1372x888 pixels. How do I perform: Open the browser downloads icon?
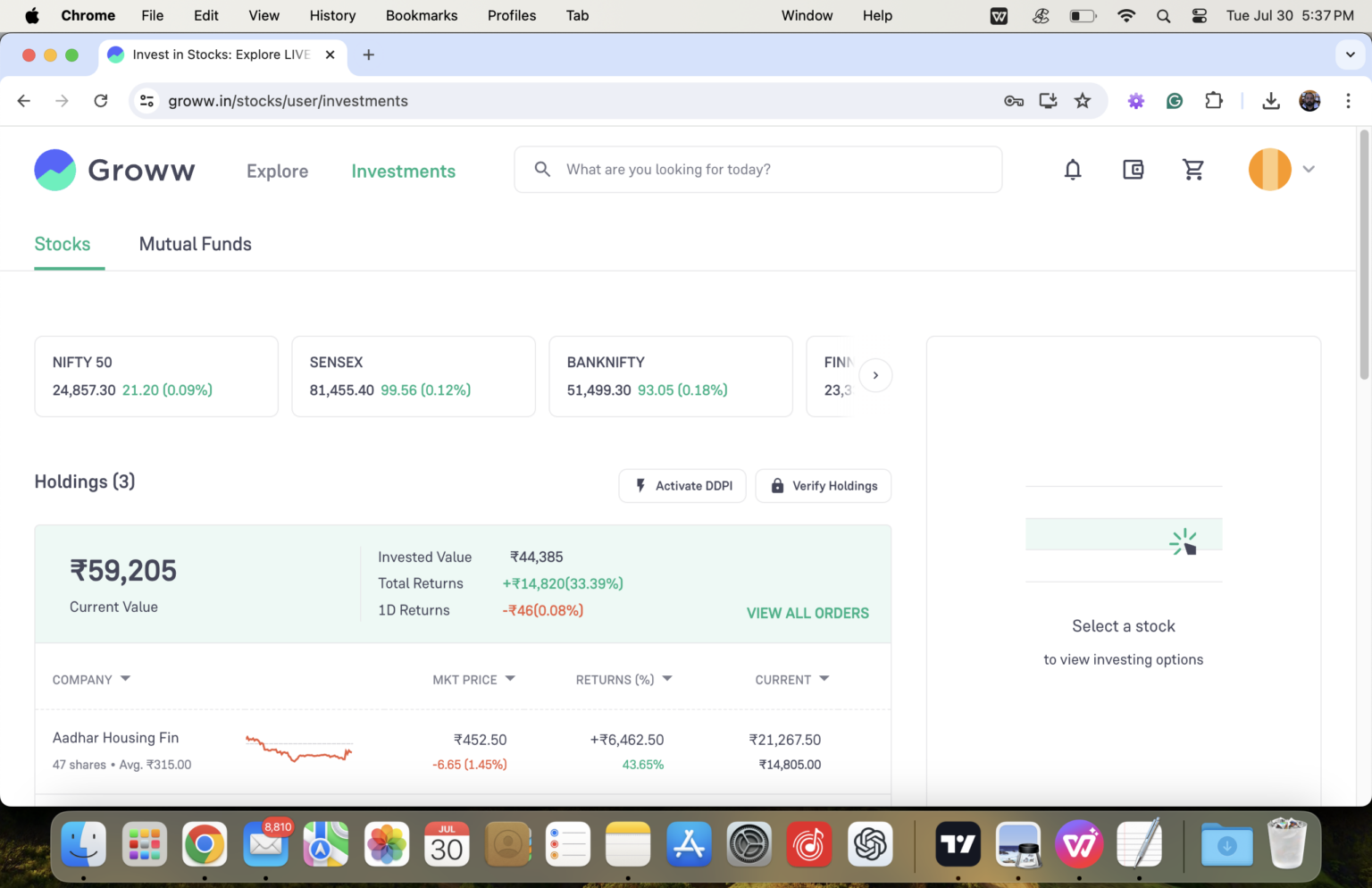pos(1271,101)
